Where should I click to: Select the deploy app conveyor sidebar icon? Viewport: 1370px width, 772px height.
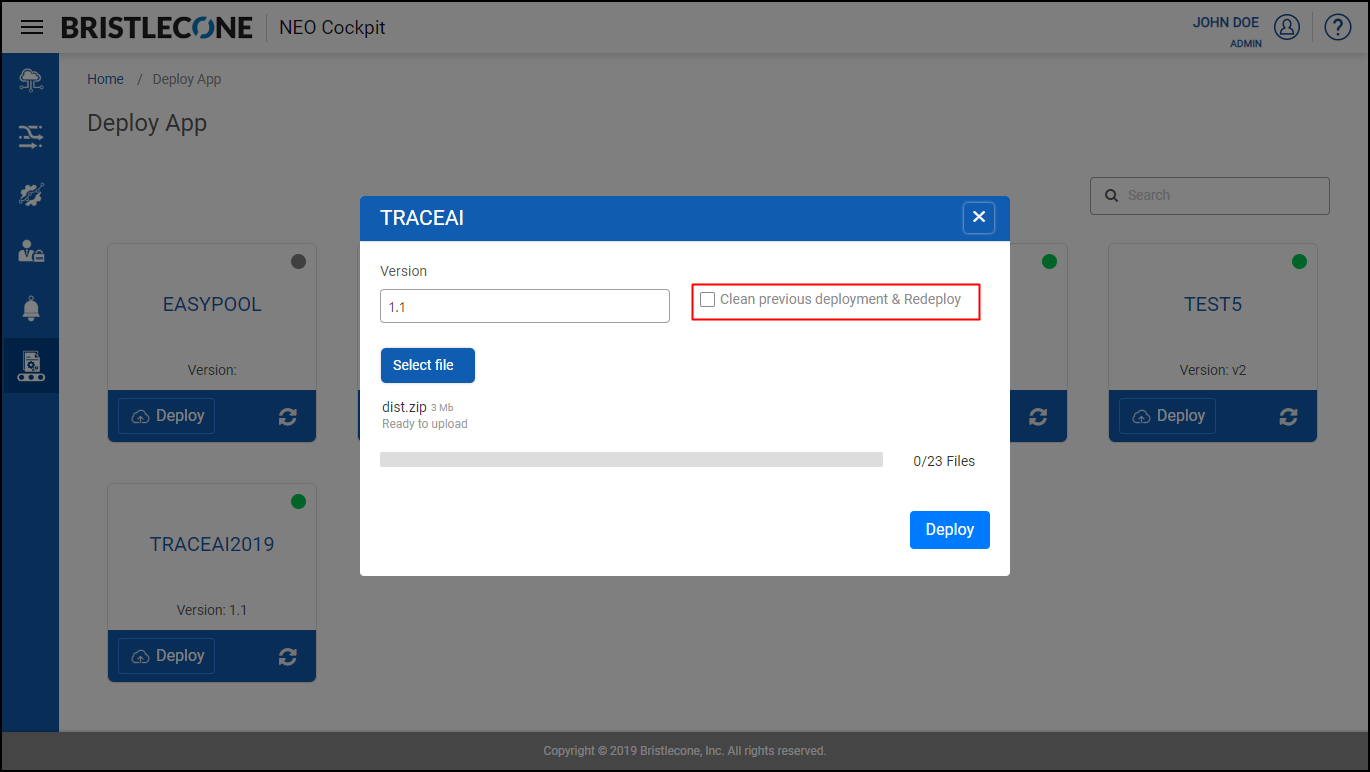(31, 366)
